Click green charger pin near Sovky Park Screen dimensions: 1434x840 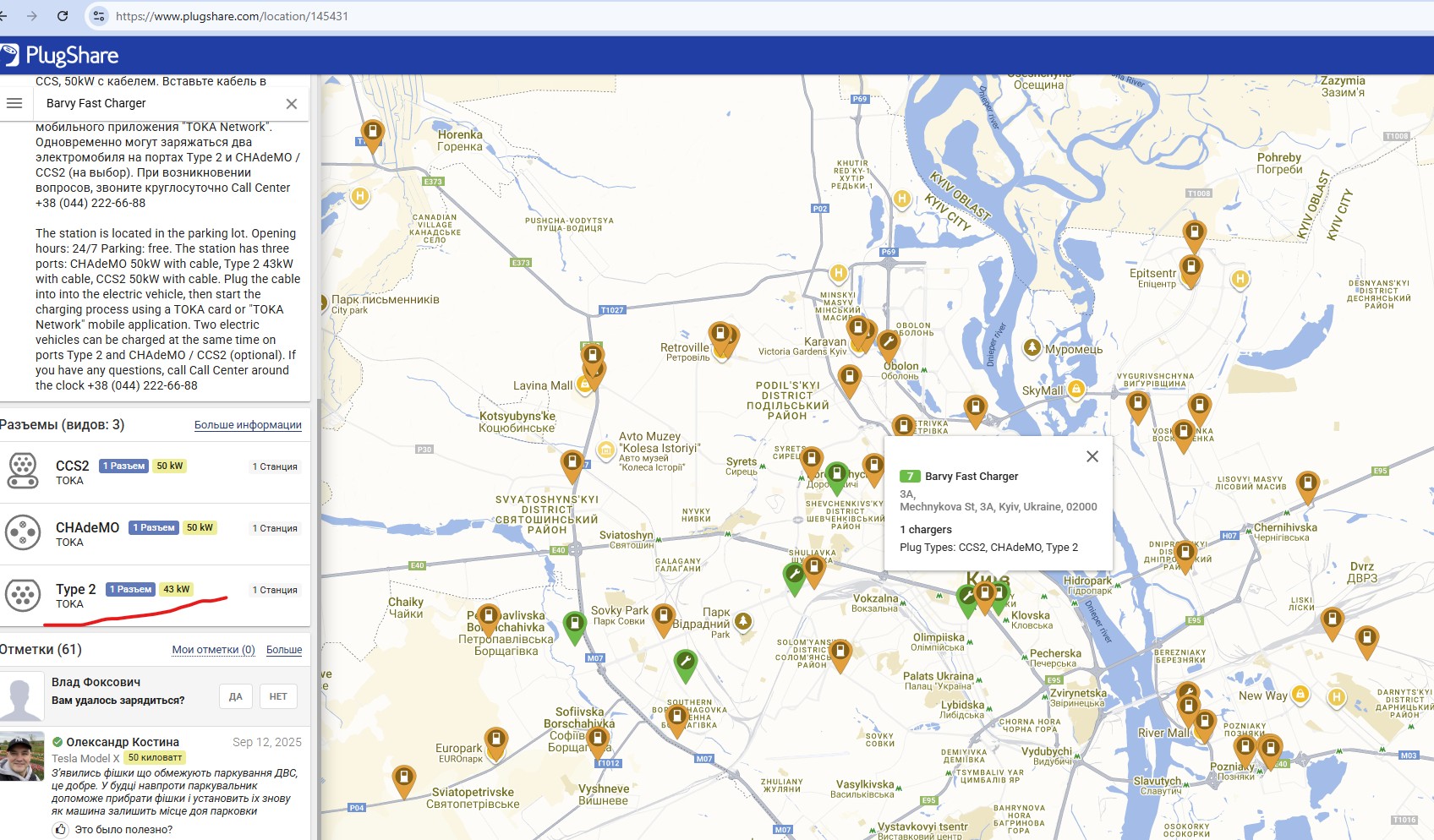[x=574, y=626]
